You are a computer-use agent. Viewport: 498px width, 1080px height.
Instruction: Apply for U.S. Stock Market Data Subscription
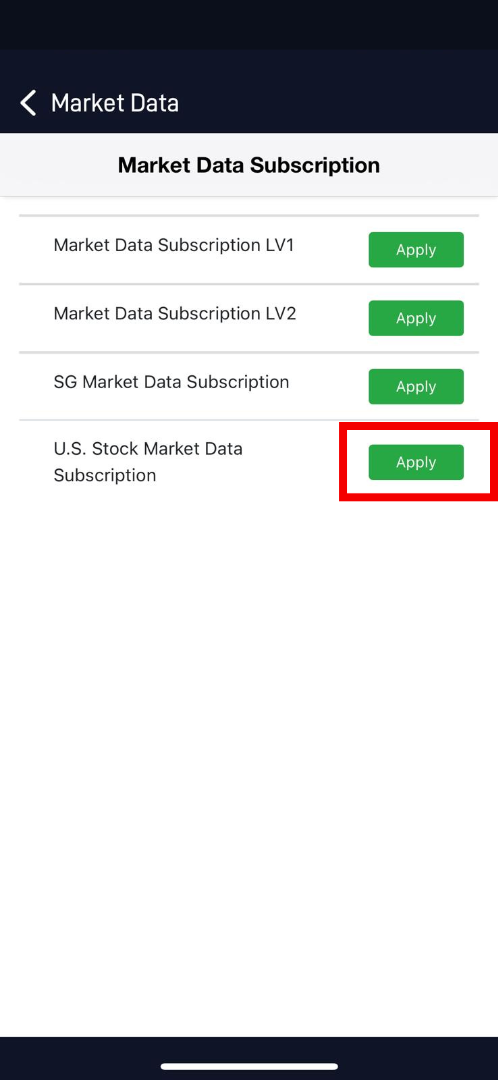416,462
